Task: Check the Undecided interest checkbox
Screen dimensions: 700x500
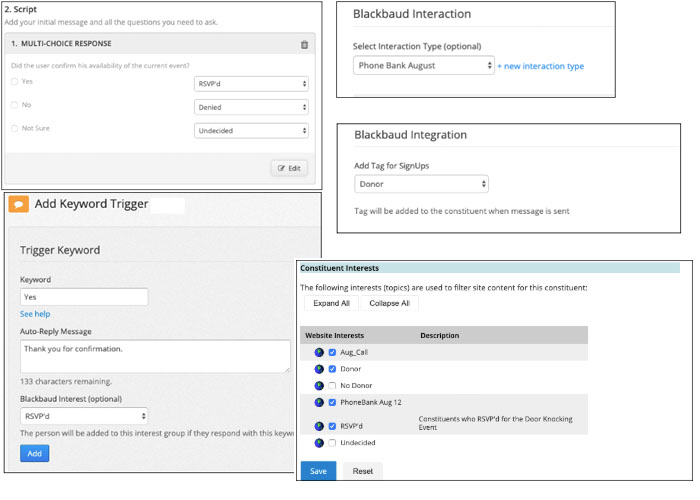Action: pyautogui.click(x=332, y=443)
